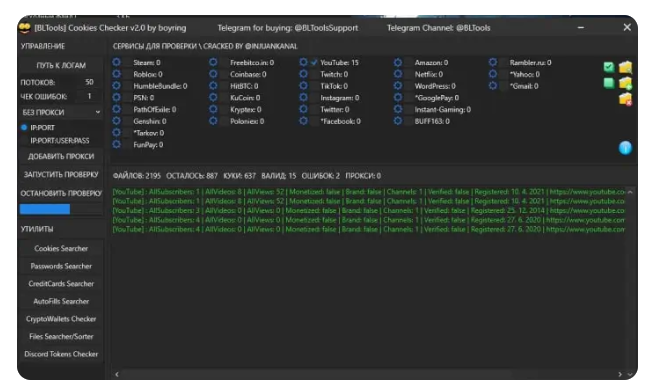Click the green select-all checkmark icon

(x=609, y=67)
